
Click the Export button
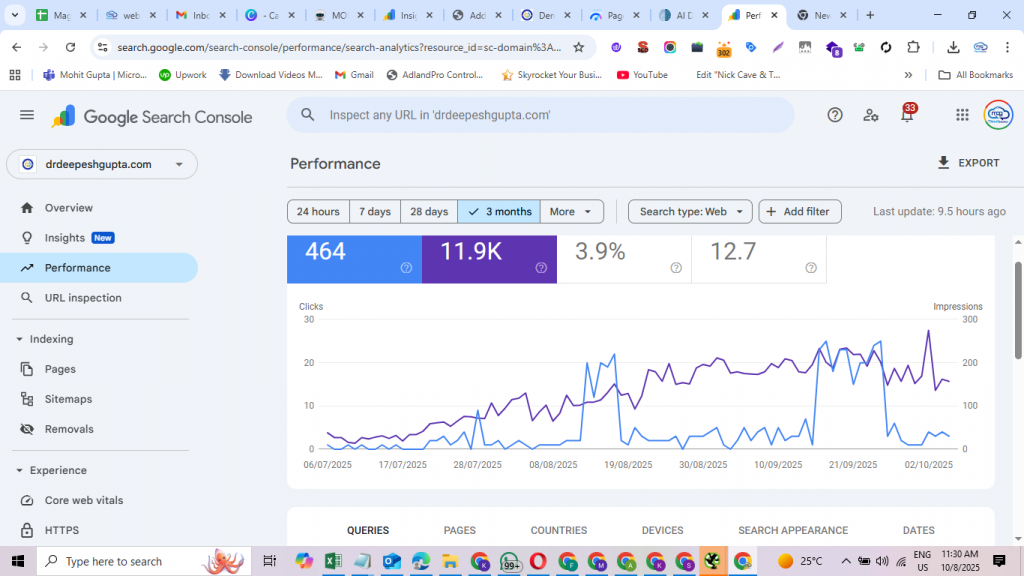coord(967,163)
